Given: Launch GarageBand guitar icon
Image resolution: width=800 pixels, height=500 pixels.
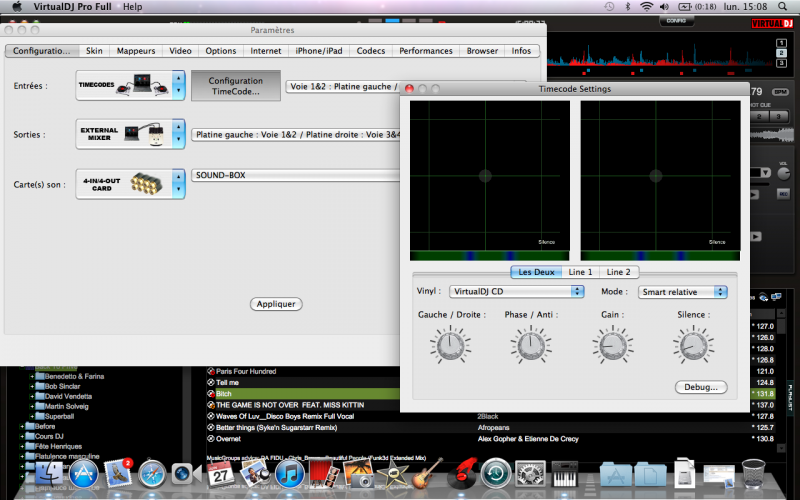Looking at the screenshot, I should pyautogui.click(x=427, y=472).
